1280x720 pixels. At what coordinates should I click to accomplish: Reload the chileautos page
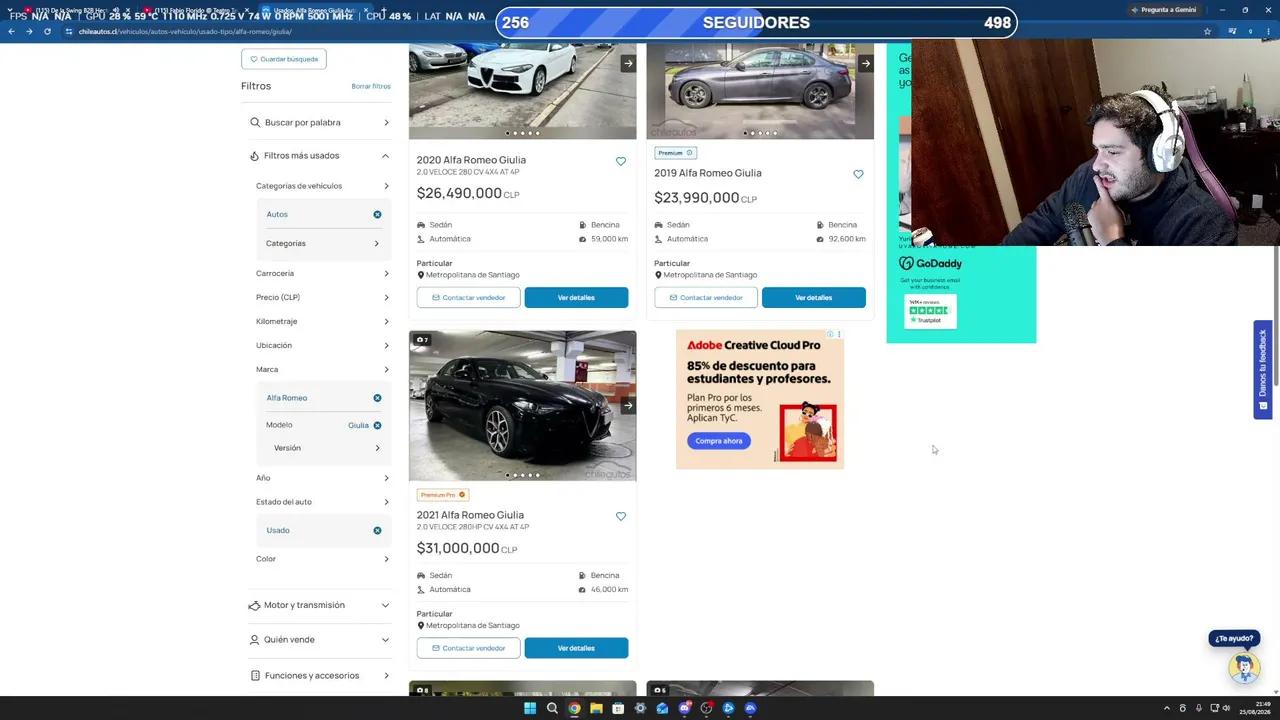tap(47, 31)
